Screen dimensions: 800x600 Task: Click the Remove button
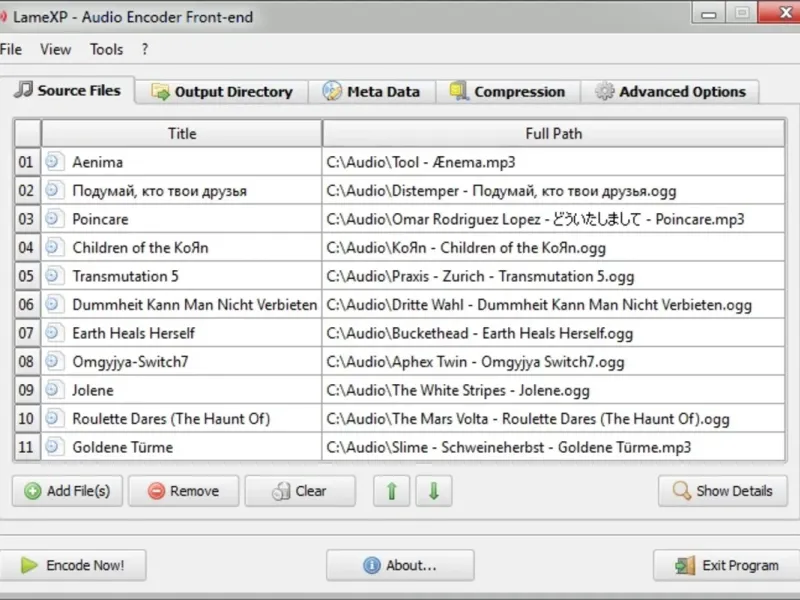pos(184,491)
